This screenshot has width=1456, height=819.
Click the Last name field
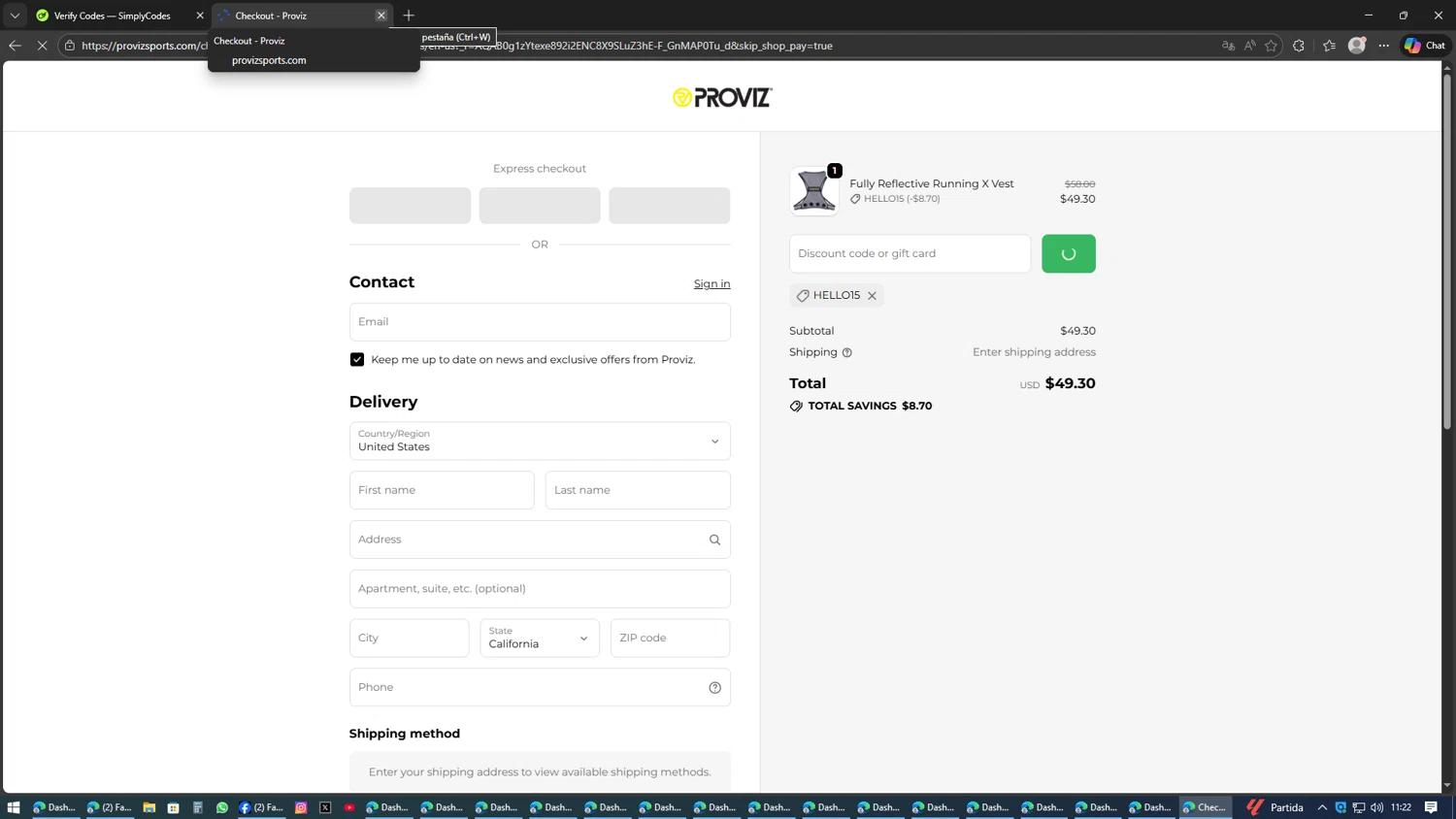638,490
